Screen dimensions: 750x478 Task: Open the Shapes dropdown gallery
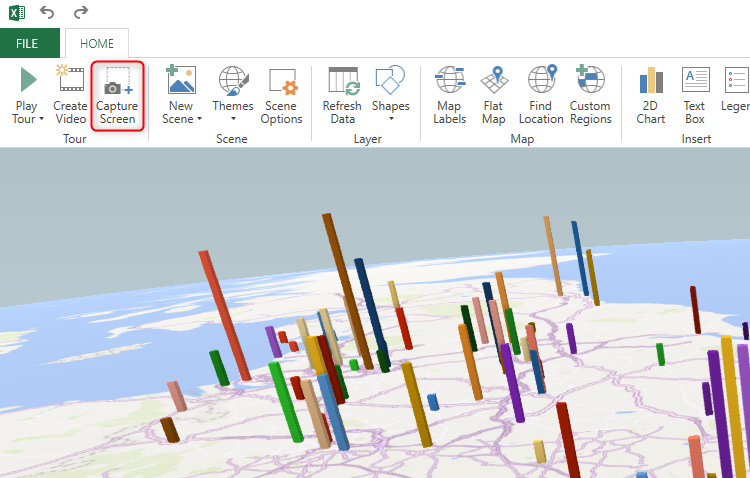[390, 119]
